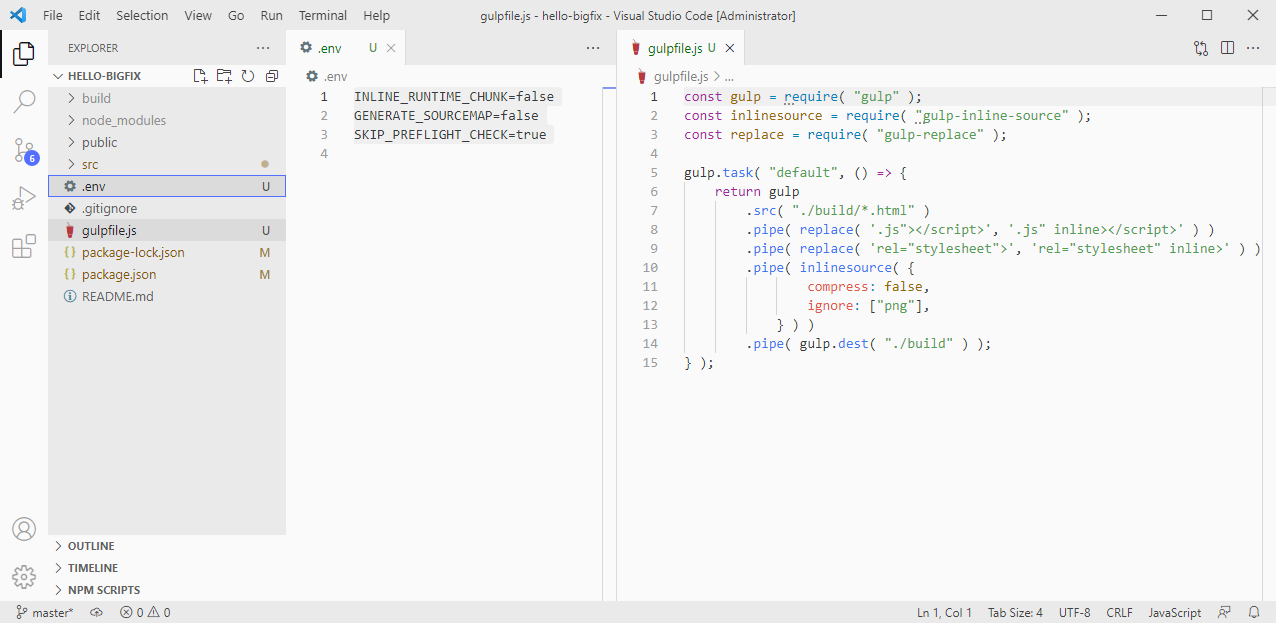Open README.md from the Explorer
The width and height of the screenshot is (1276, 623).
tap(167, 296)
